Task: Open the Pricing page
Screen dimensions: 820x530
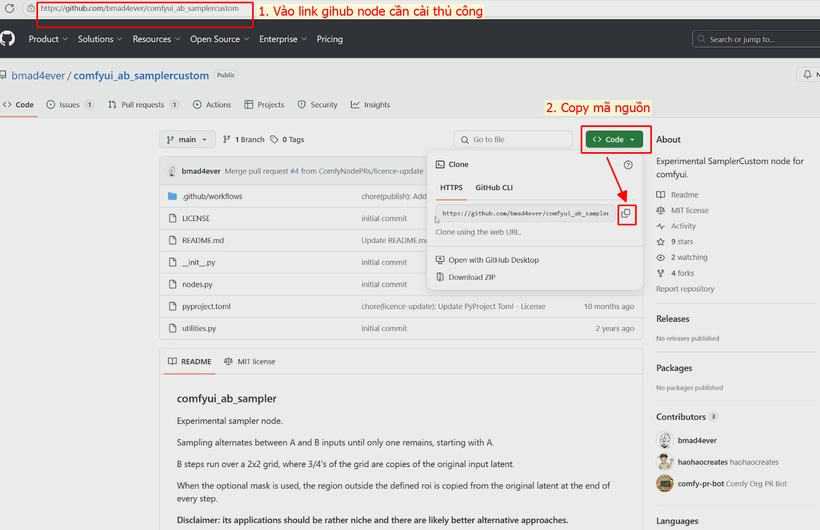Action: [329, 39]
